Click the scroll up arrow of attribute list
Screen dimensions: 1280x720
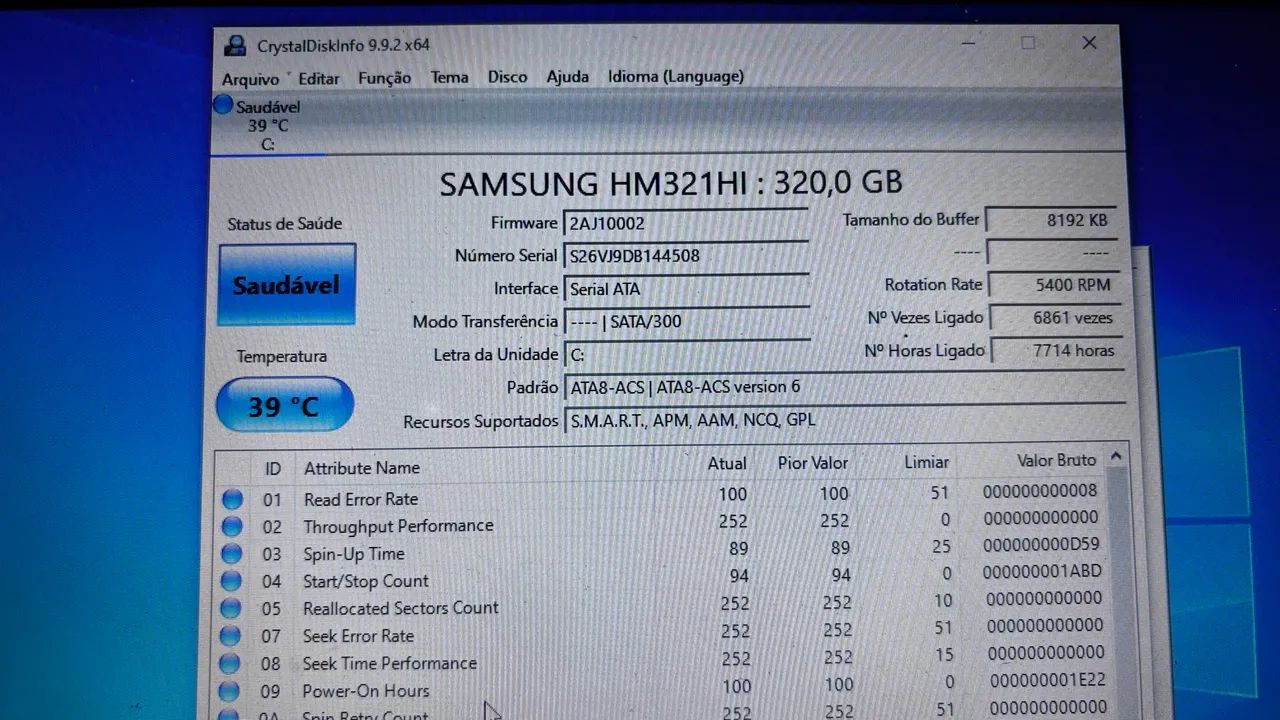[x=1116, y=458]
